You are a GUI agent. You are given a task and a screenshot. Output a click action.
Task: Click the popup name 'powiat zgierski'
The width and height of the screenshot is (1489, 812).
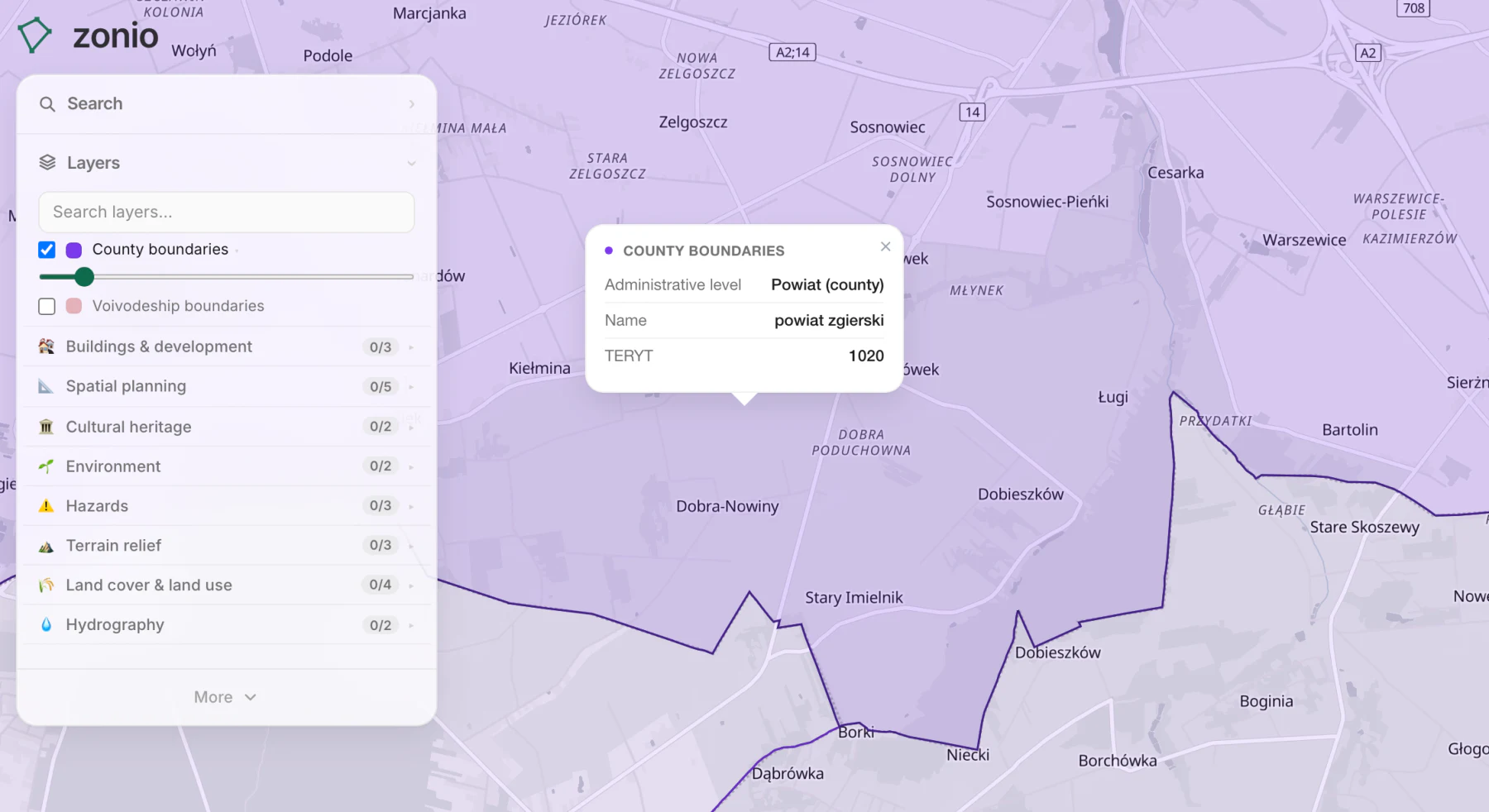(829, 321)
